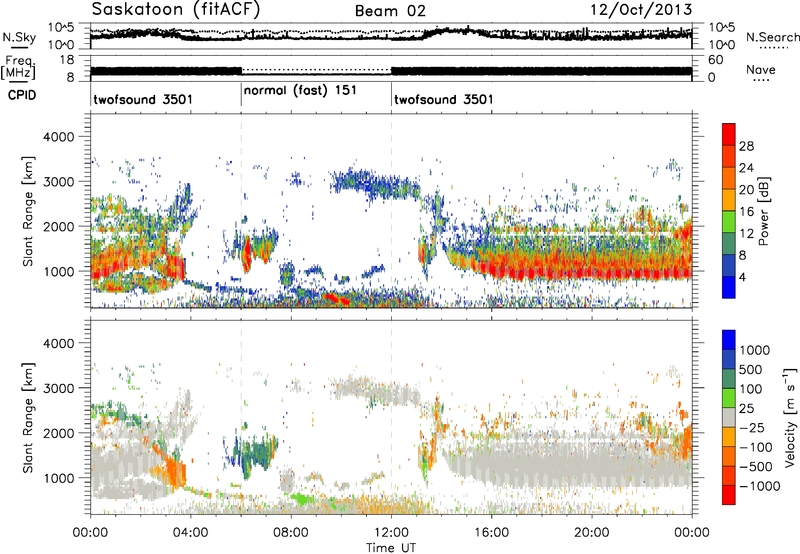Click the 'twofsound 3501' label at 12:00

pos(444,99)
